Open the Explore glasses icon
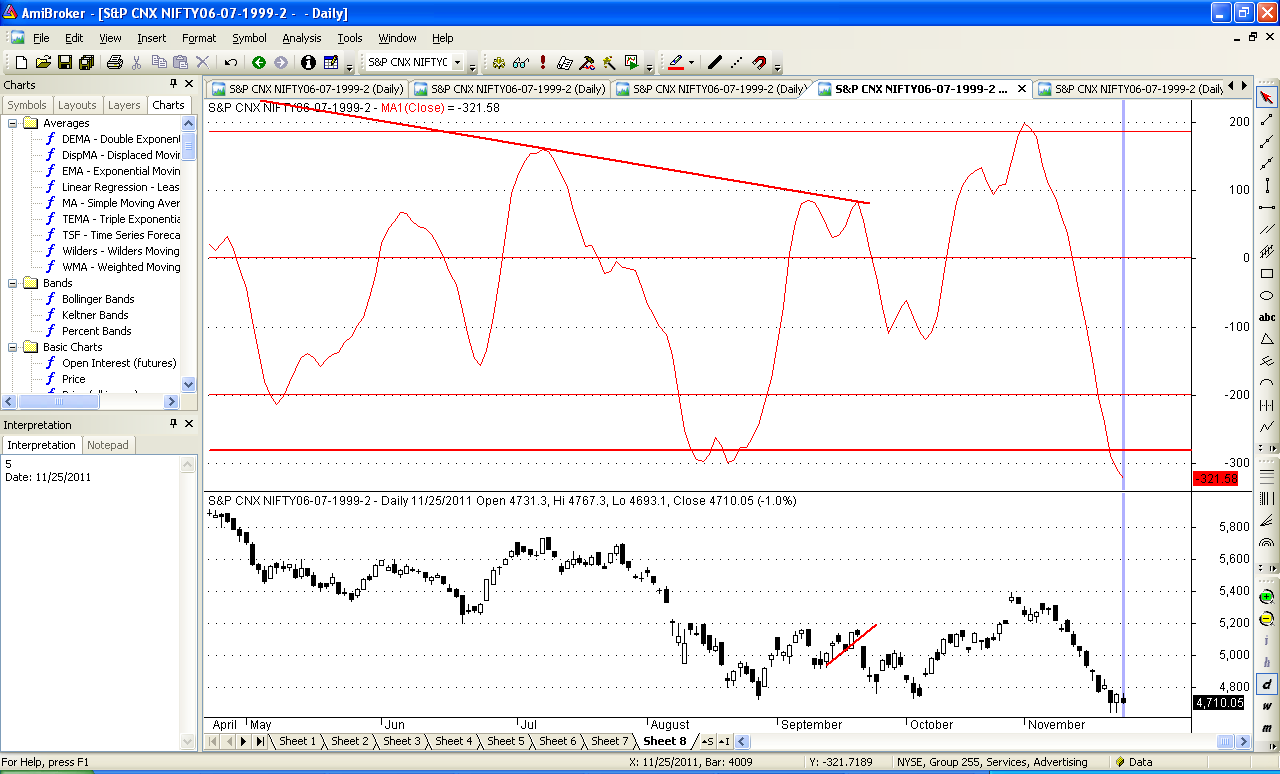Screen dimensions: 1280x774 [520, 62]
